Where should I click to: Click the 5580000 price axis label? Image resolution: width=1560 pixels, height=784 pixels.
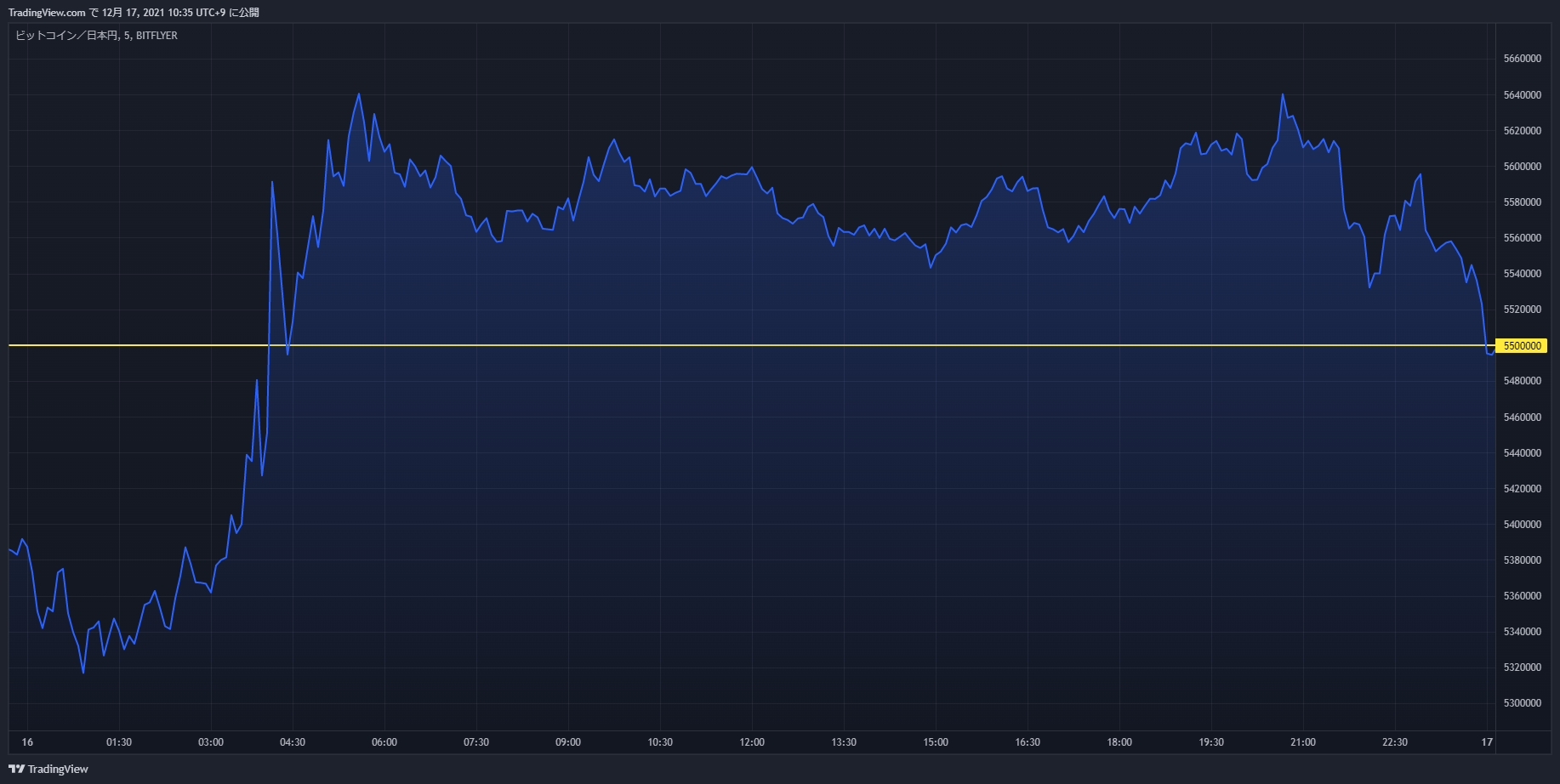[x=1523, y=202]
